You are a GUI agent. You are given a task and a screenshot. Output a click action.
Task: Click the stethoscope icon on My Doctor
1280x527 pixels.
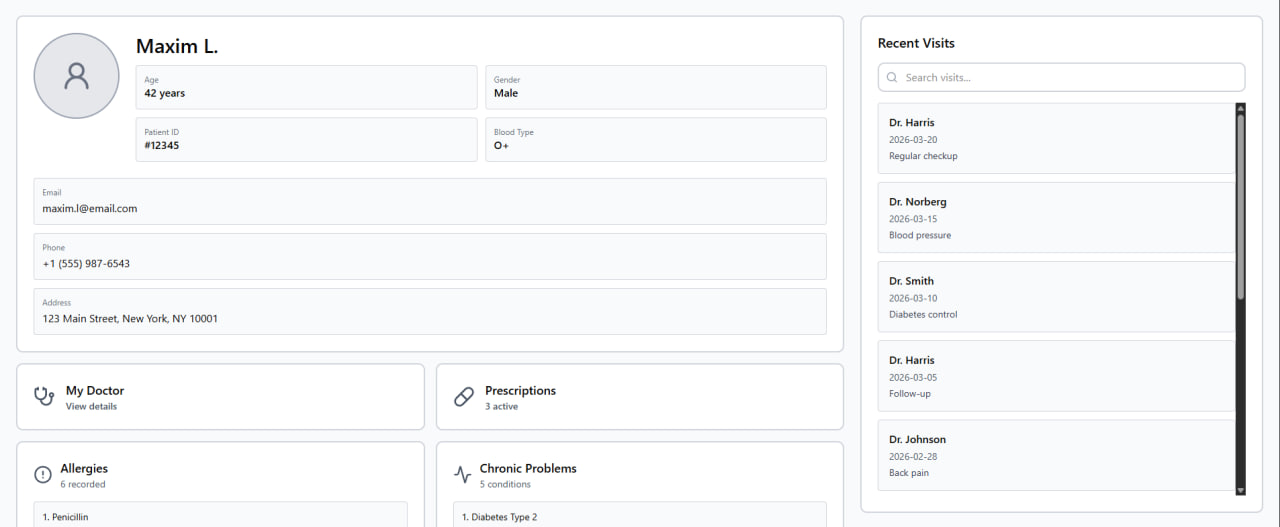tap(44, 396)
